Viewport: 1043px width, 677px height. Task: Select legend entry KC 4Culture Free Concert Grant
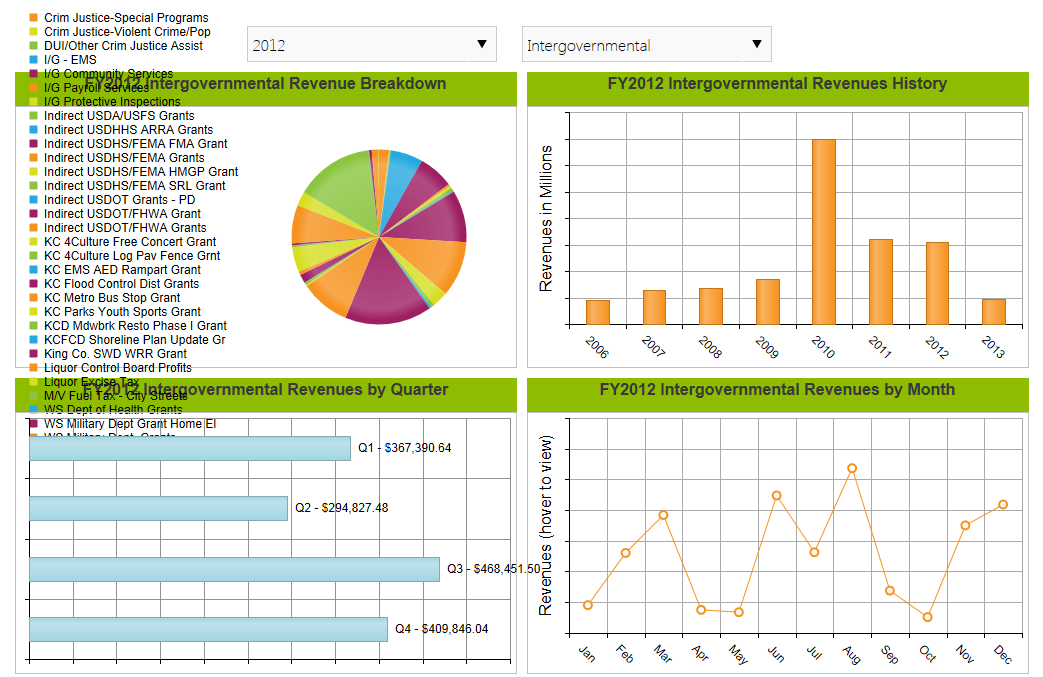pos(123,241)
